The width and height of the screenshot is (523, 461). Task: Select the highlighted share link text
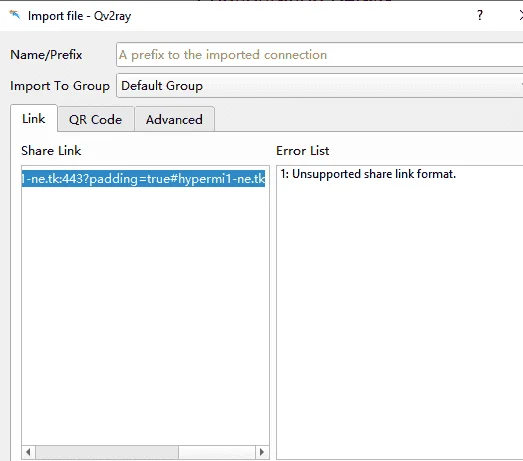[x=143, y=179]
